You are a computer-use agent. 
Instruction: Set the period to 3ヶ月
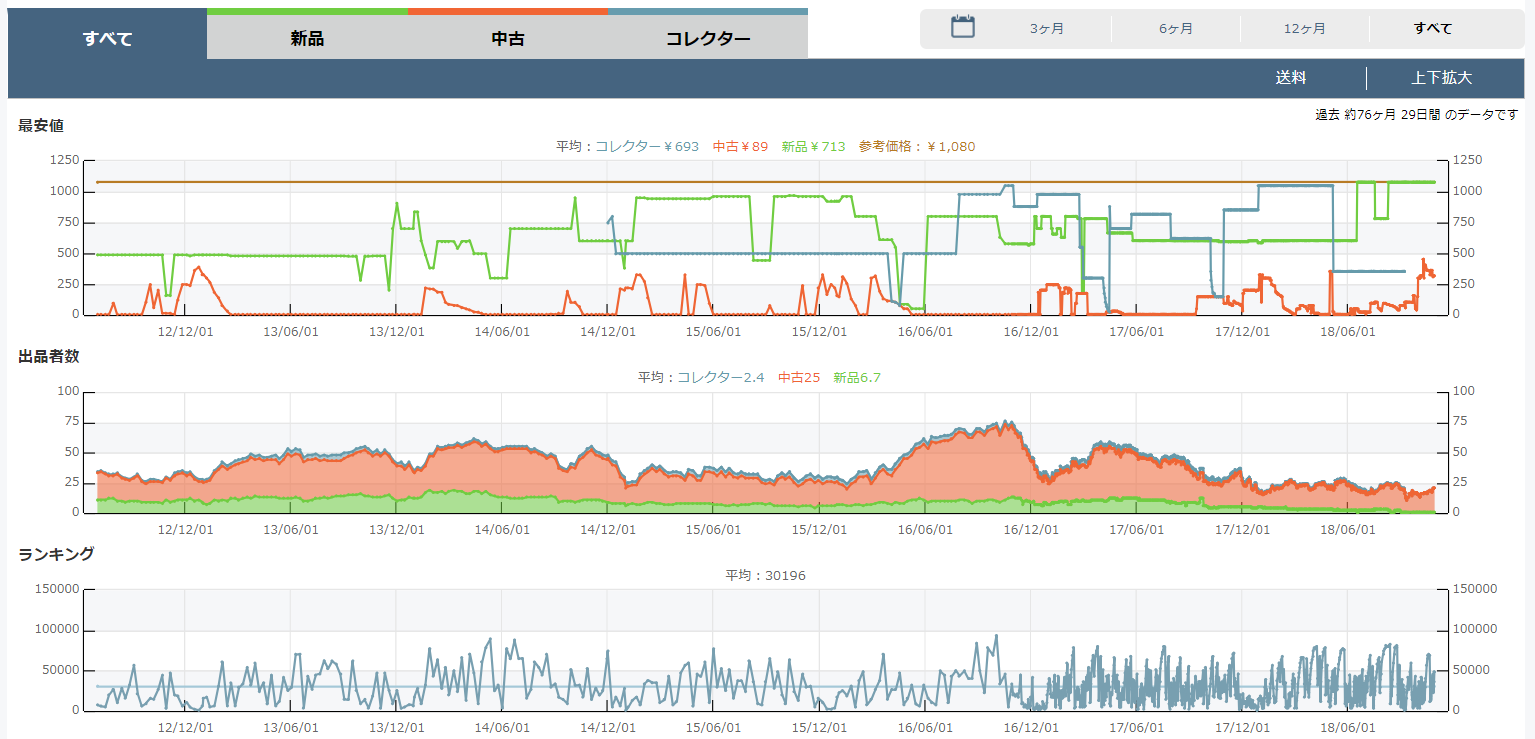point(1046,29)
